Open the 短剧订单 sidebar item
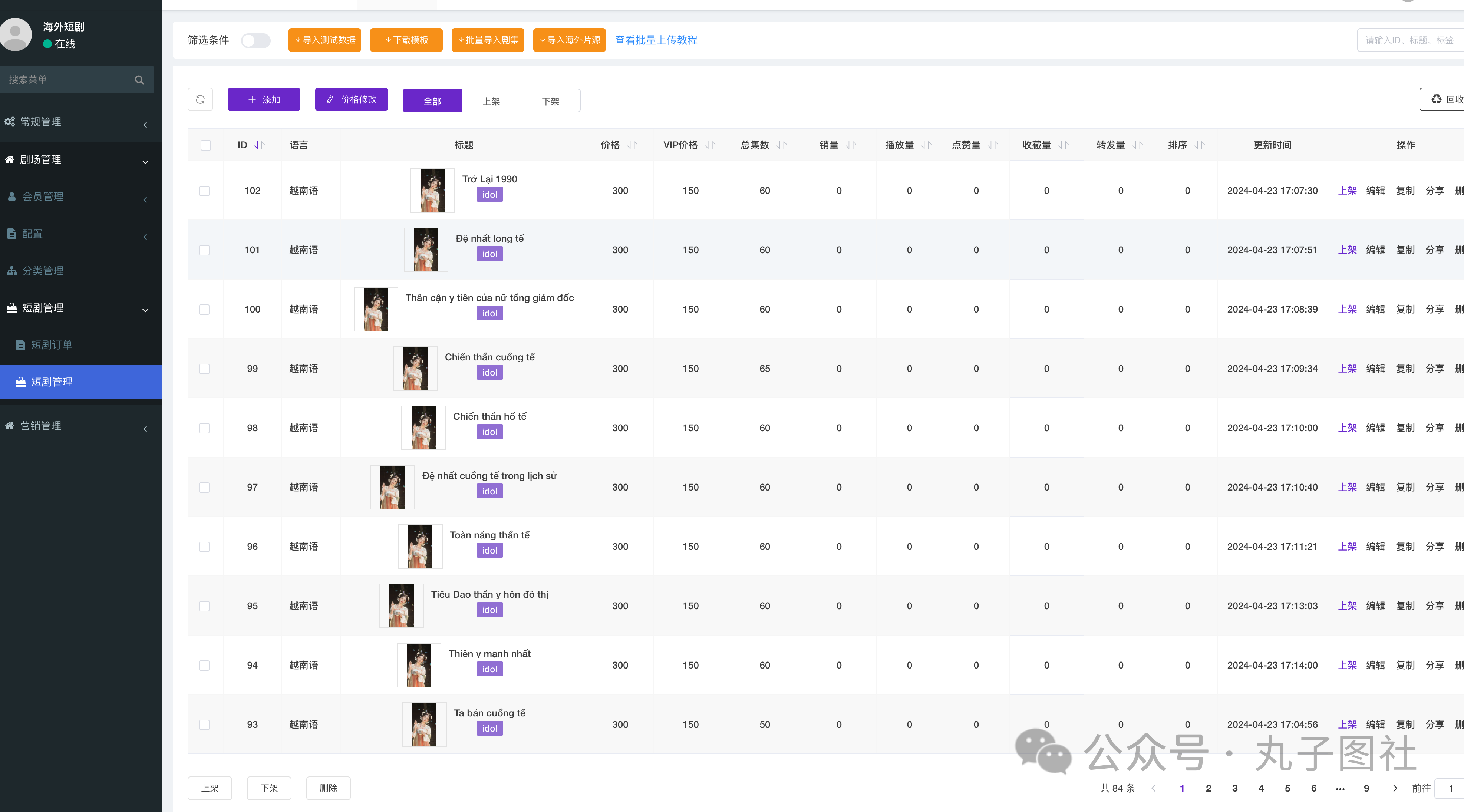 coord(81,345)
